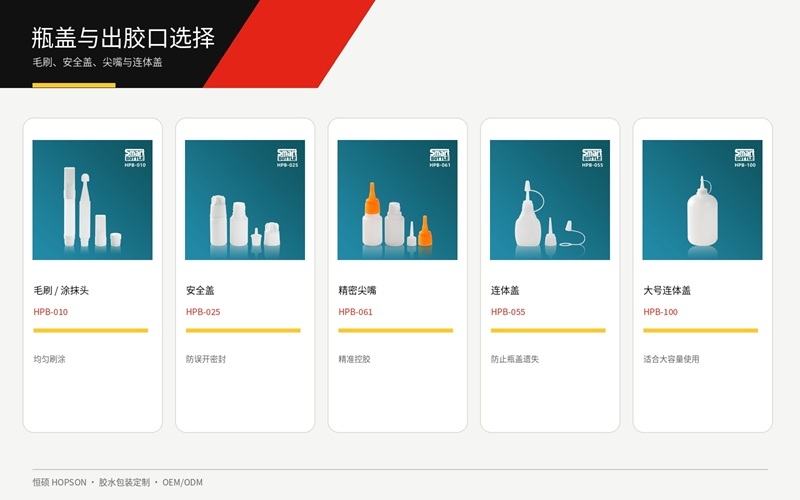The height and width of the screenshot is (500, 800).
Task: Click the red HPB-025 model code
Action: (203, 312)
